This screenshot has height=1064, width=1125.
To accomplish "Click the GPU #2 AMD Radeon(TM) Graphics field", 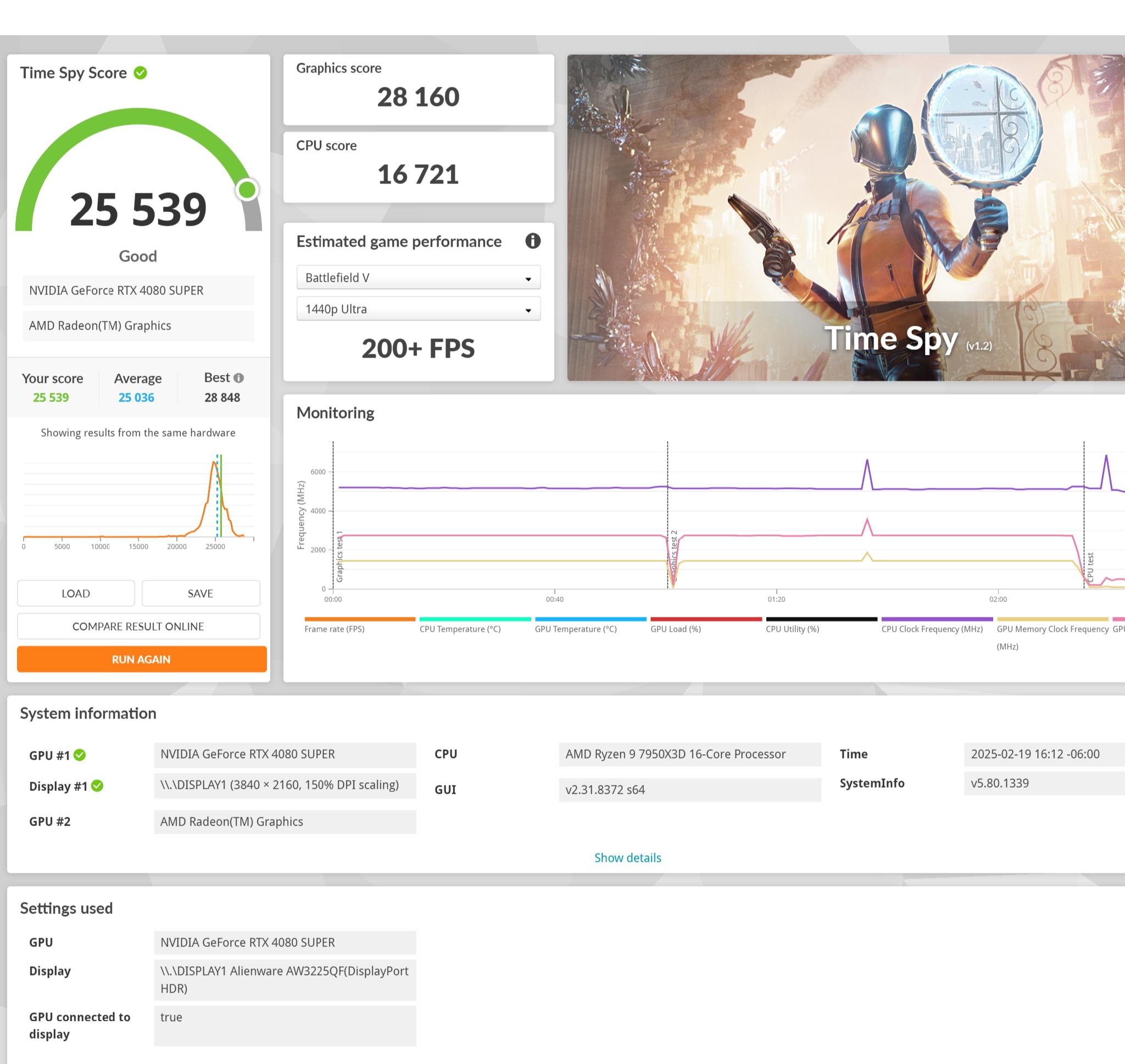I will click(285, 822).
